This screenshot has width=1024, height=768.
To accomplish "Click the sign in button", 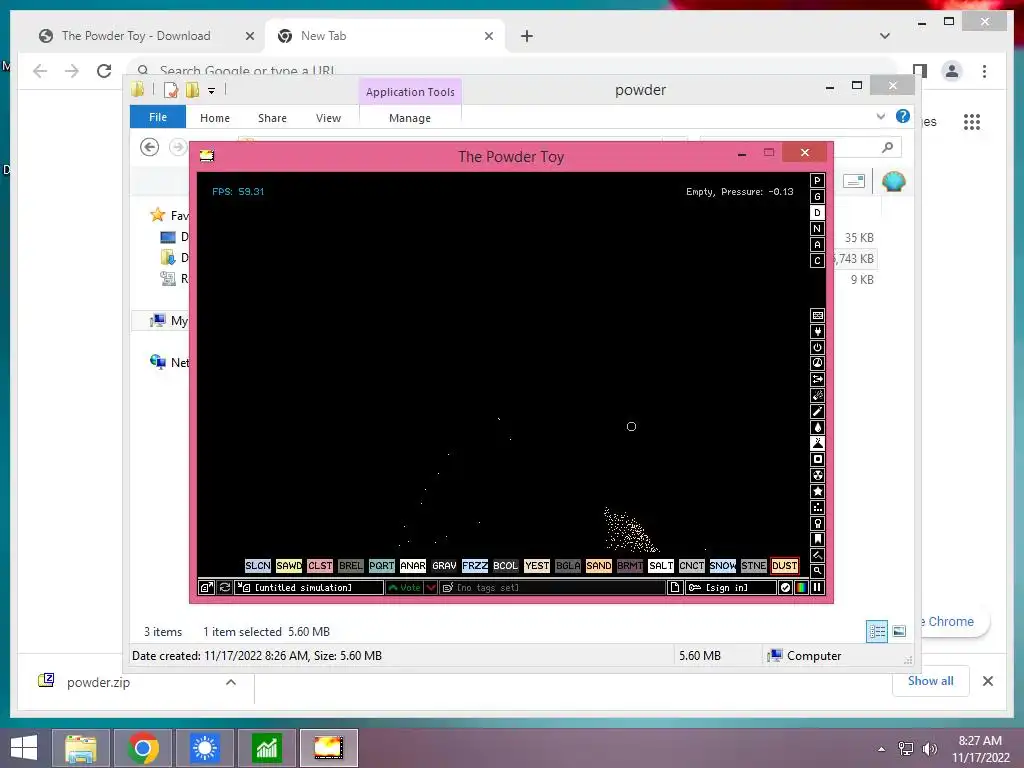I will (731, 588).
